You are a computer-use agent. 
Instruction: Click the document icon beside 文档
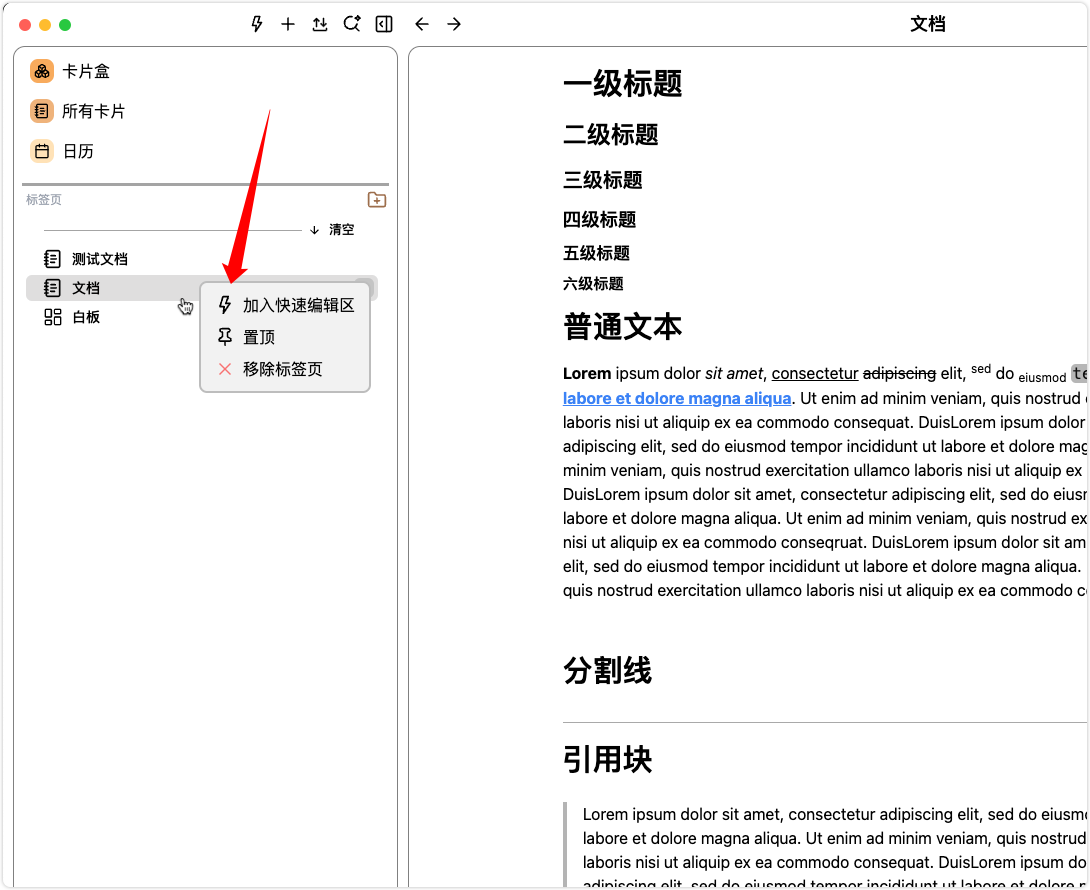(52, 288)
